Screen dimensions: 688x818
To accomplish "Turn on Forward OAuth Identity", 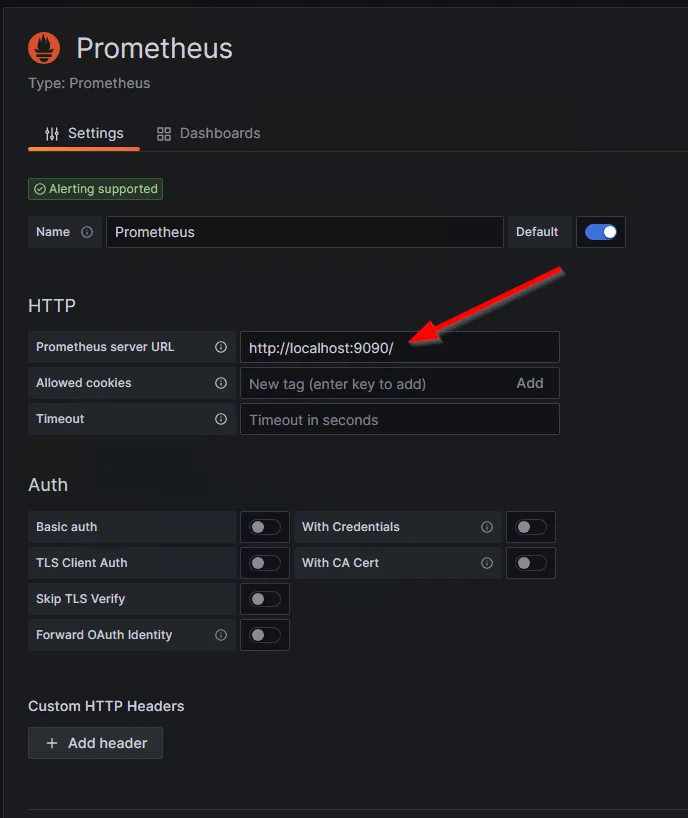I will (265, 635).
